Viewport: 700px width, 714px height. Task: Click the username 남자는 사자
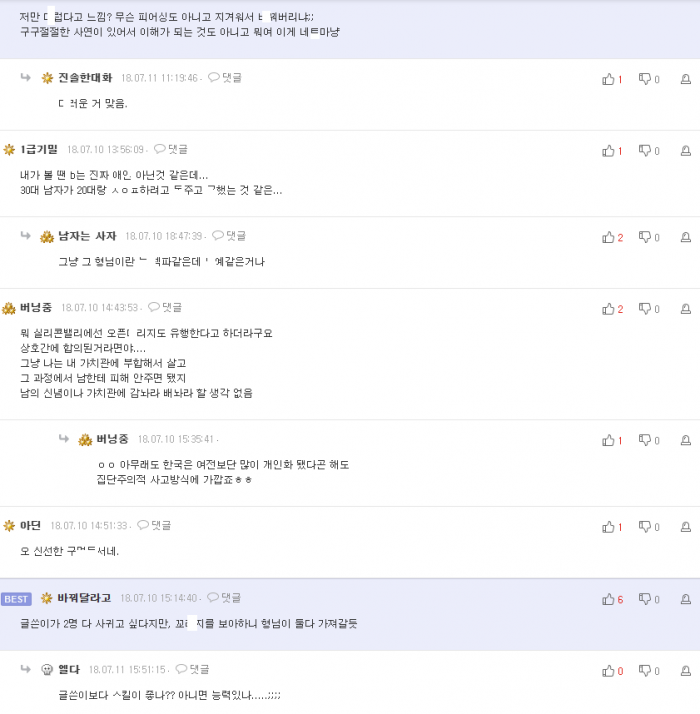tap(87, 236)
